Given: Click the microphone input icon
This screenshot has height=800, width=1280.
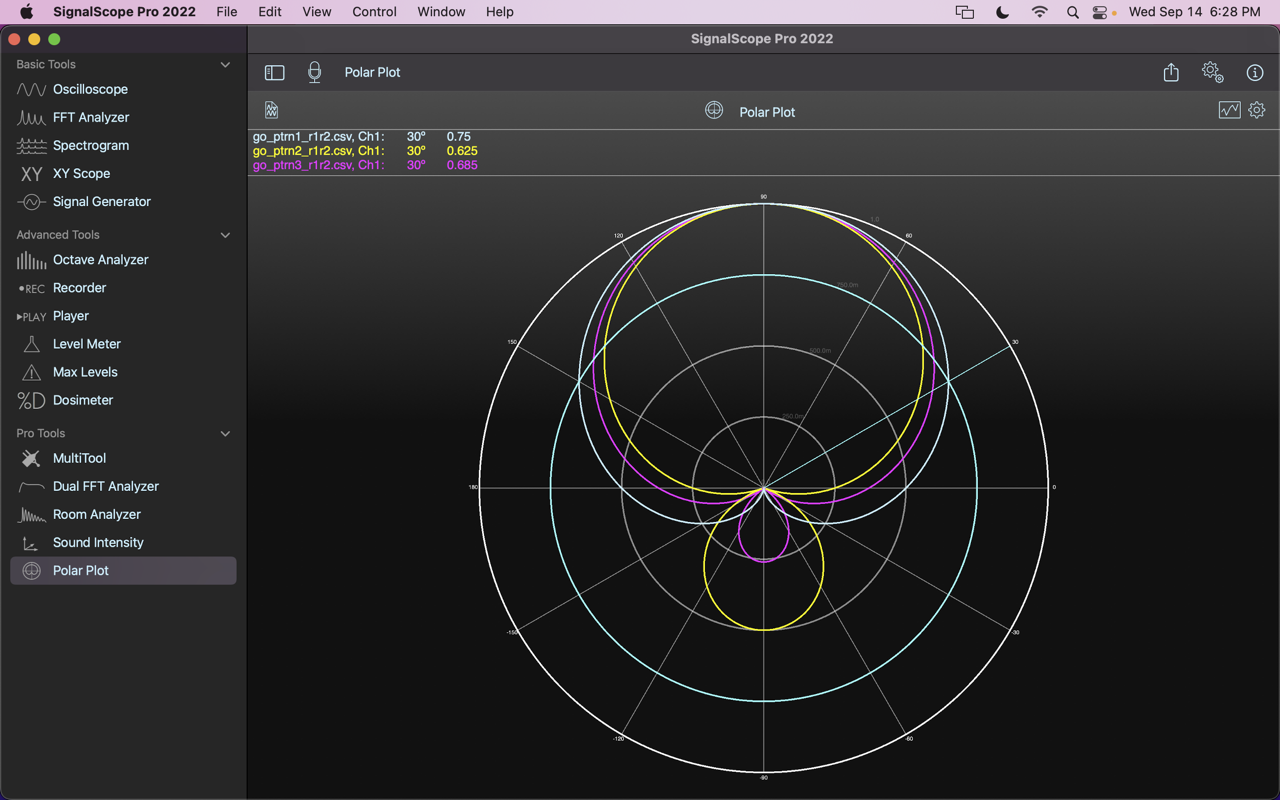Looking at the screenshot, I should [x=314, y=72].
